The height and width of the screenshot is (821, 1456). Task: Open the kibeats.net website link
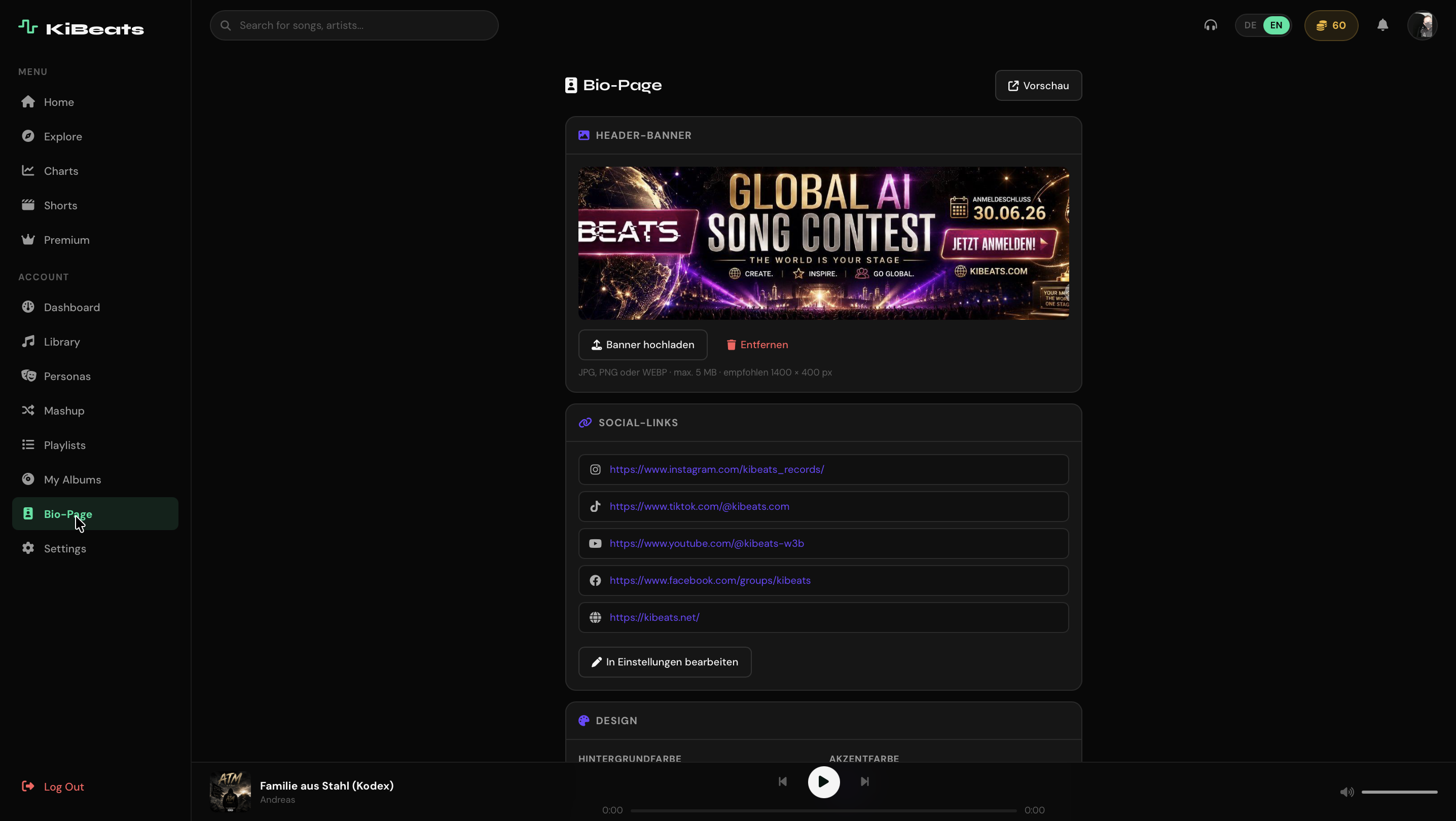pyautogui.click(x=654, y=618)
